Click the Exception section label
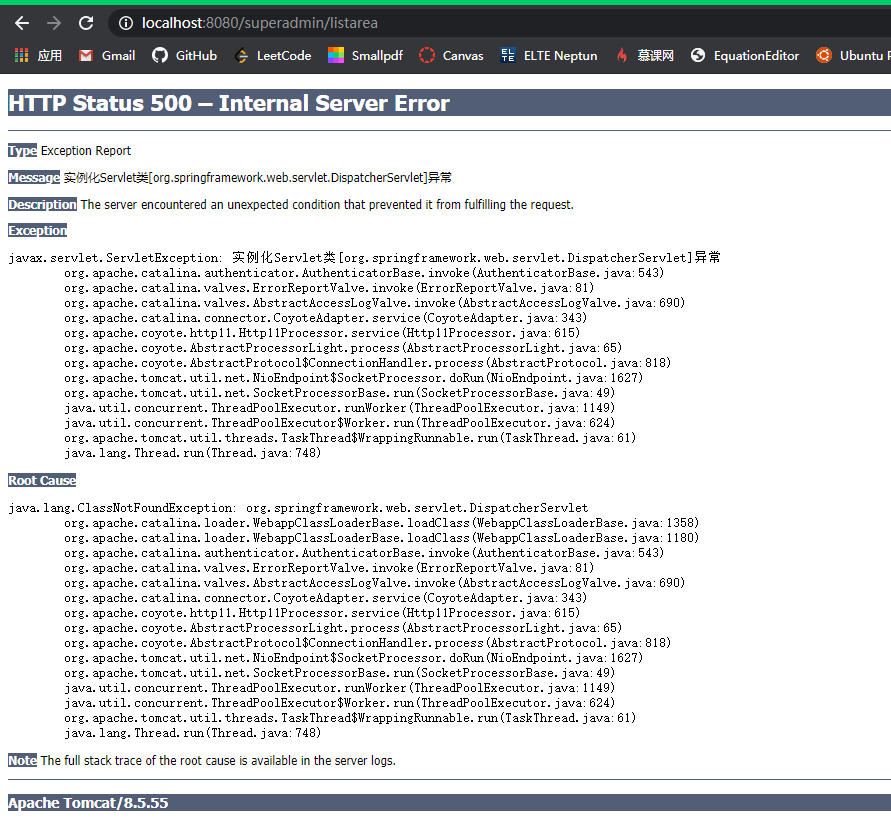The width and height of the screenshot is (891, 819). coord(38,230)
